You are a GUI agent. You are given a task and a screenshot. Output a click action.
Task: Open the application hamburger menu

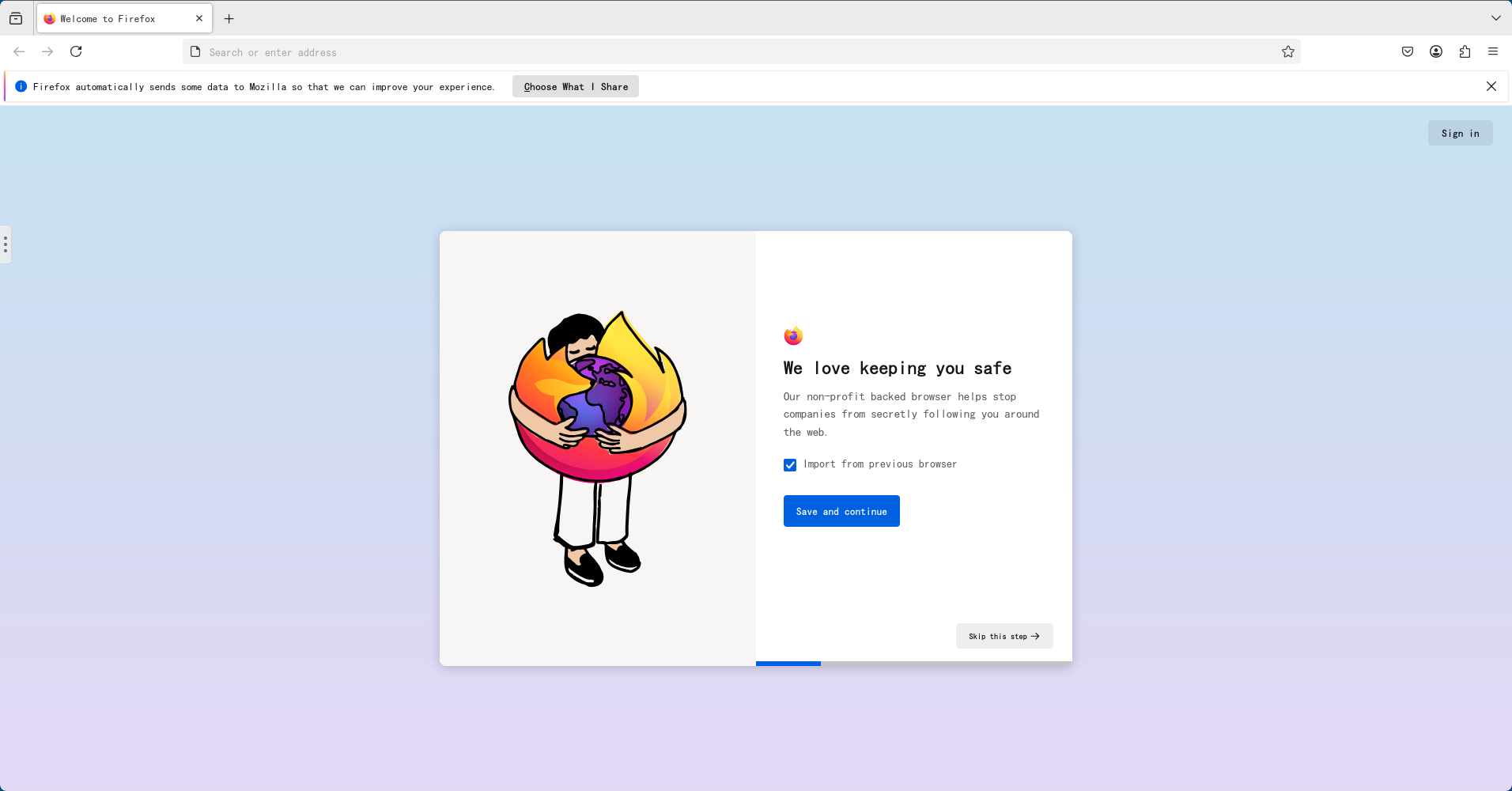(x=1493, y=51)
